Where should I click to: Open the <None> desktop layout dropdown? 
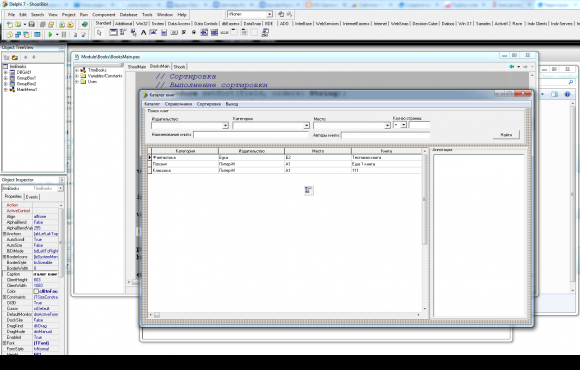(269, 14)
